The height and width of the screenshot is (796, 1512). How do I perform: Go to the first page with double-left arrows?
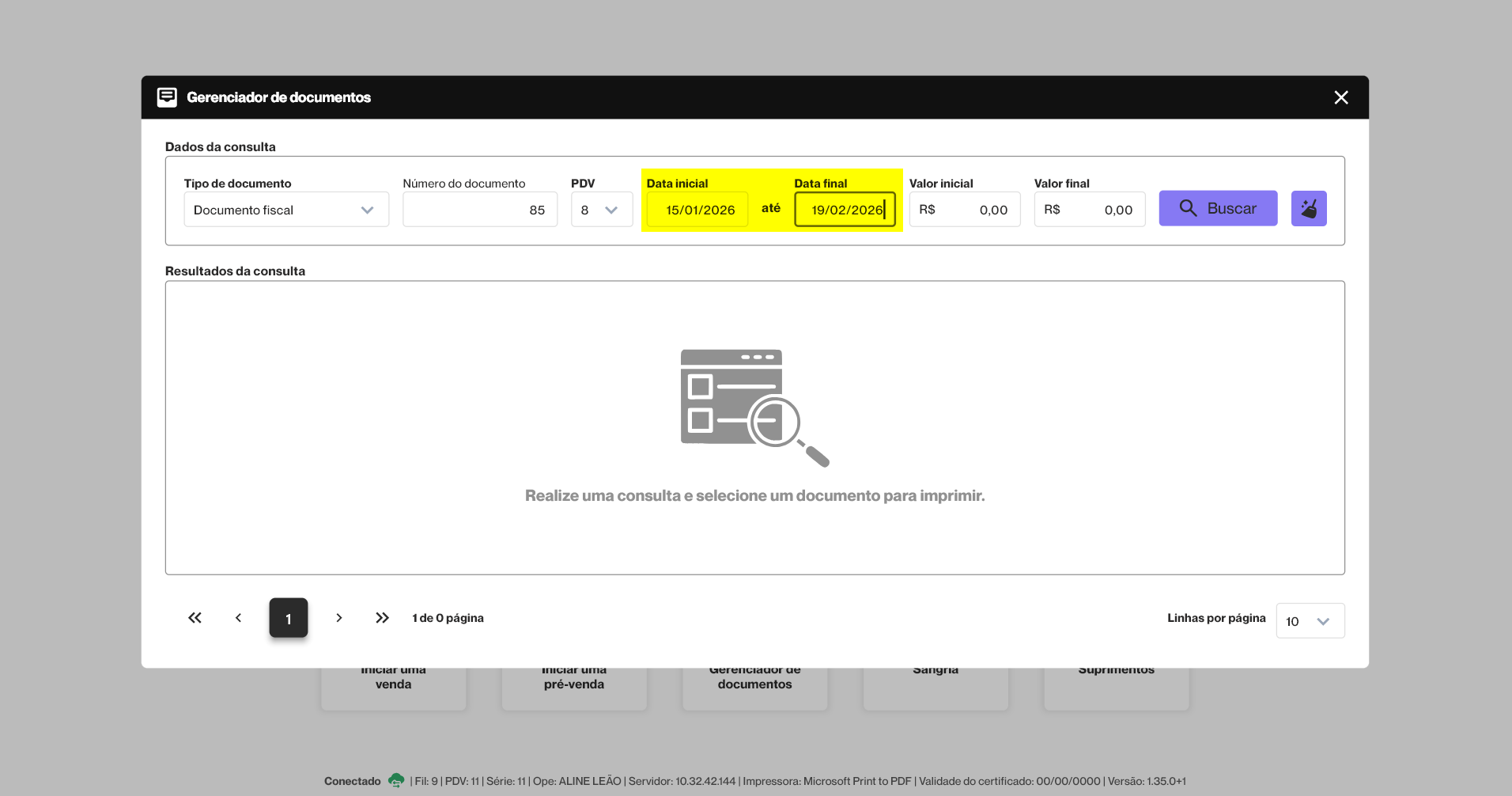(x=195, y=618)
